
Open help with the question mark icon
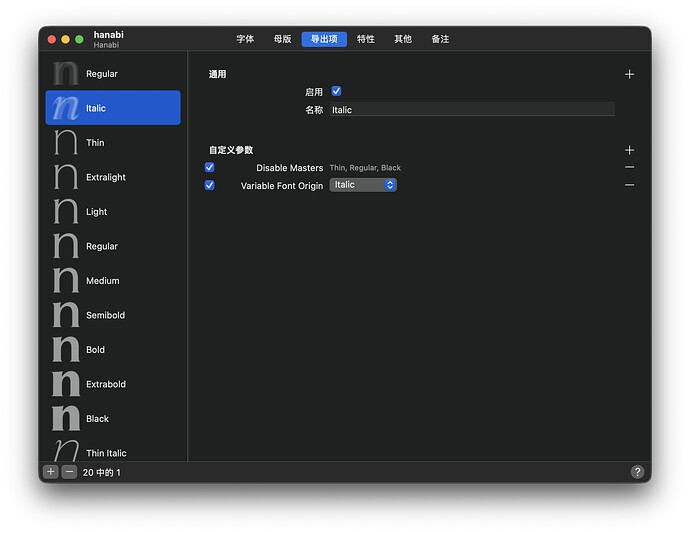[x=637, y=472]
